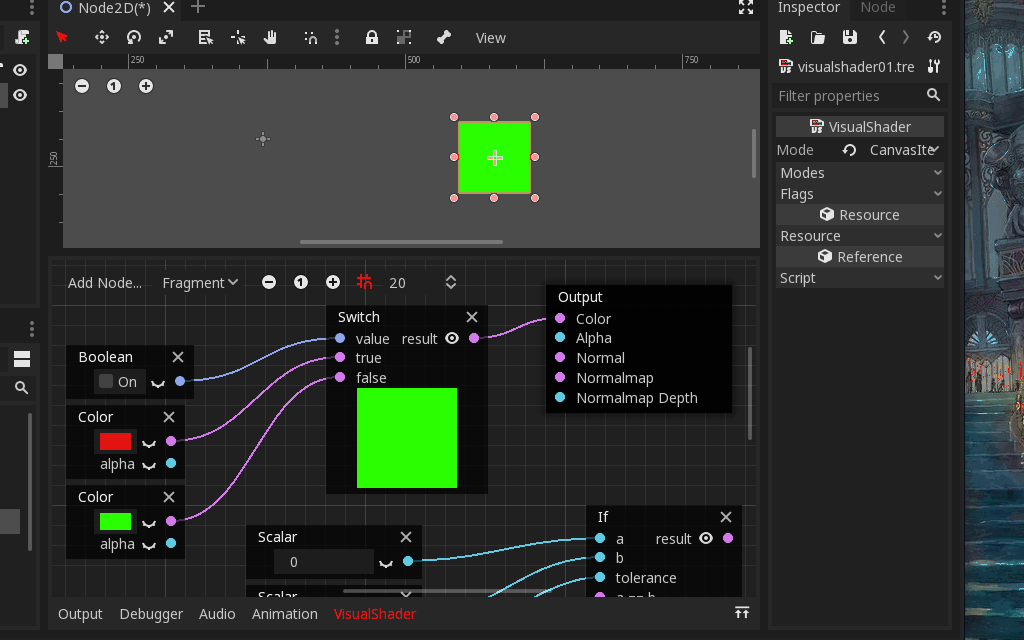The height and width of the screenshot is (640, 1024).
Task: Zoom out the shader graph
Action: click(x=268, y=282)
